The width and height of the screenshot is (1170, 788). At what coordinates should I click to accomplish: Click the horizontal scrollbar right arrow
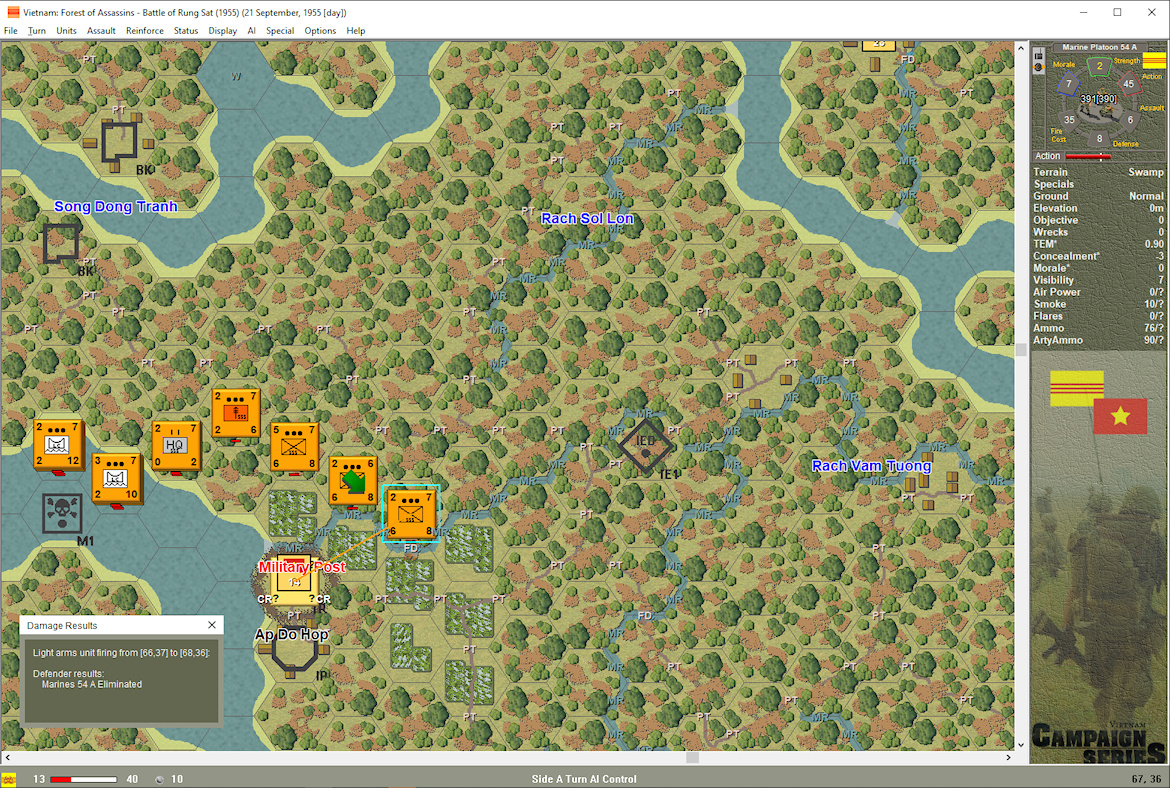point(1008,757)
